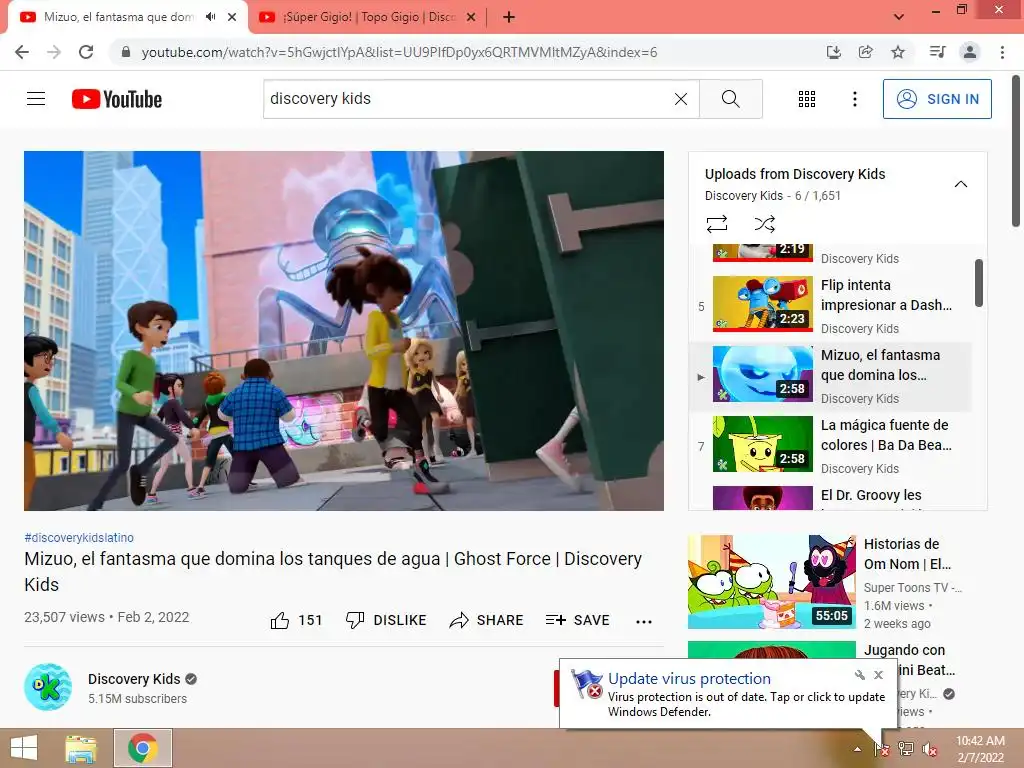Screen dimensions: 1024x768
Task: Go to YouTube home via logo
Action: point(117,99)
